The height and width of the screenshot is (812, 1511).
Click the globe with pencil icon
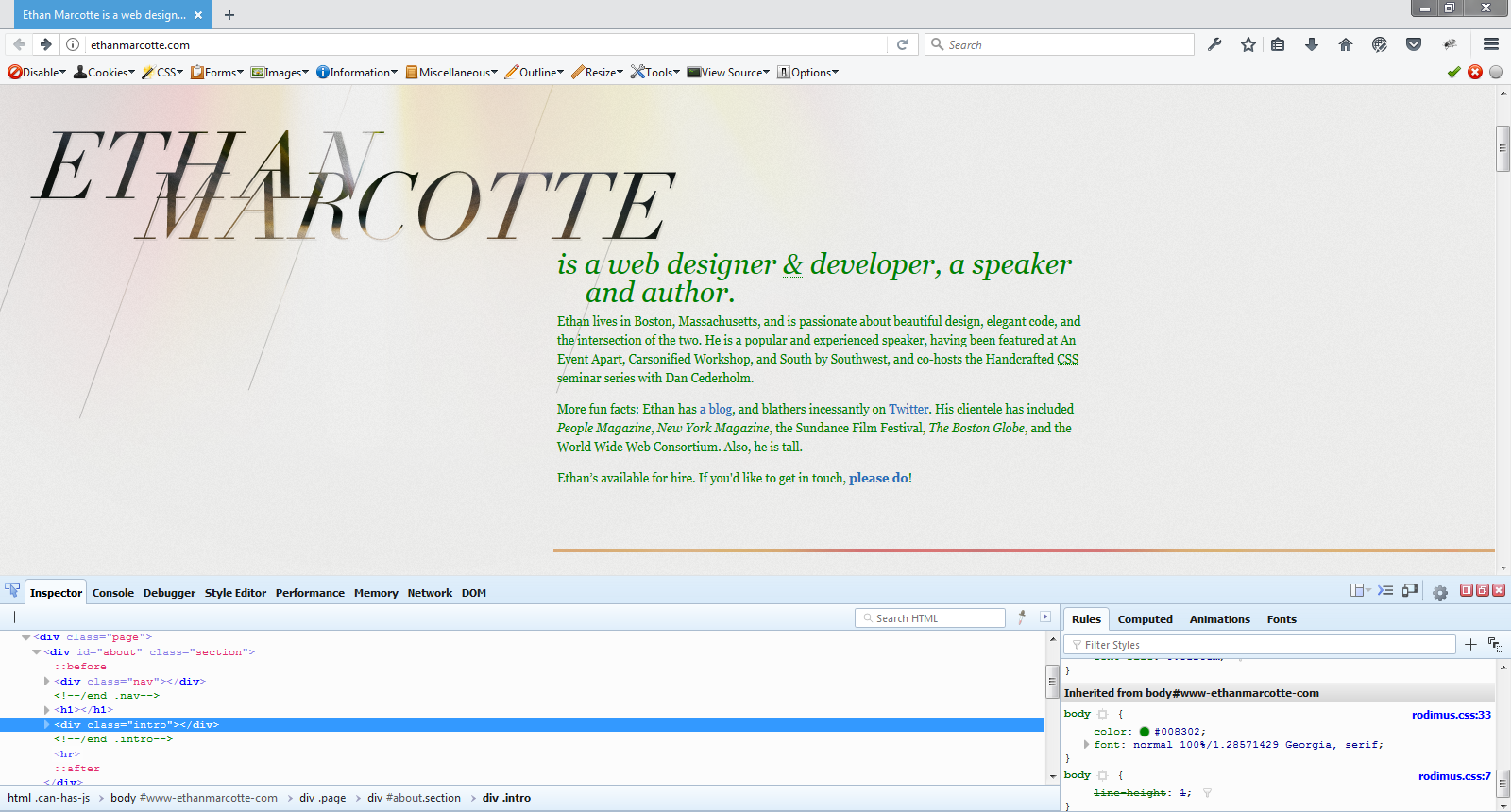point(1380,44)
